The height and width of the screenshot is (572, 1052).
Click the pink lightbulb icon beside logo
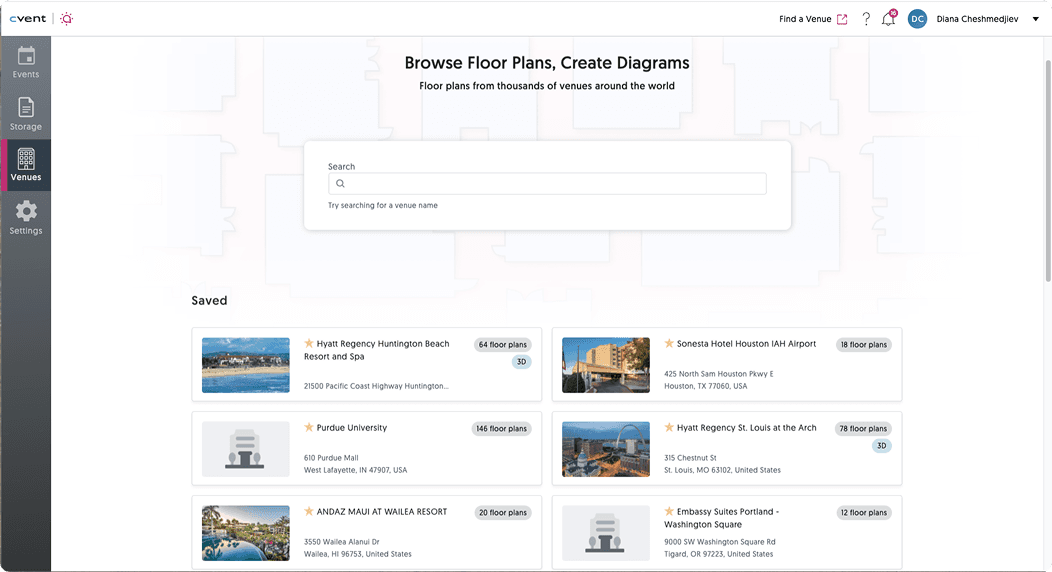point(66,19)
